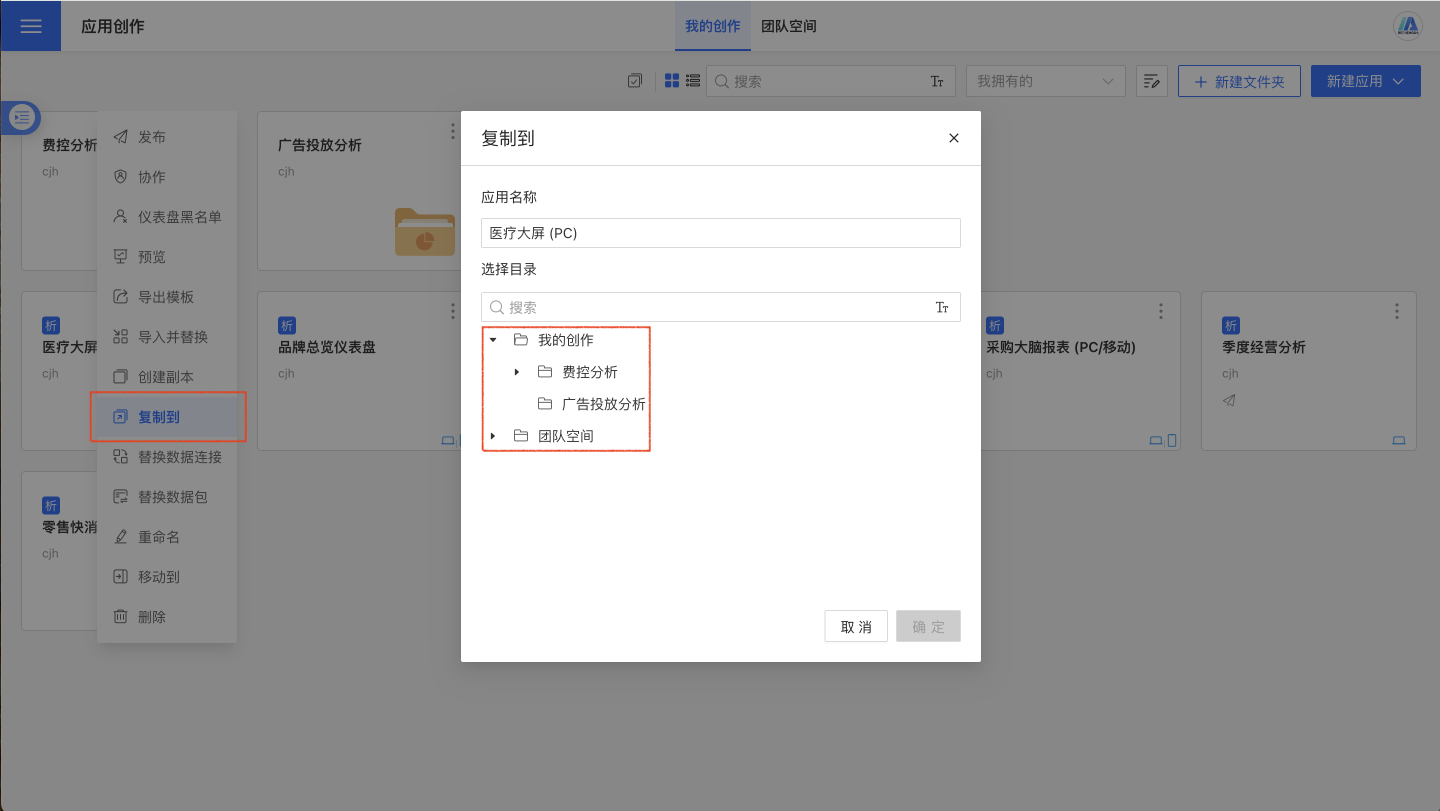
Task: Click the 应用名称 input field
Action: [x=720, y=233]
